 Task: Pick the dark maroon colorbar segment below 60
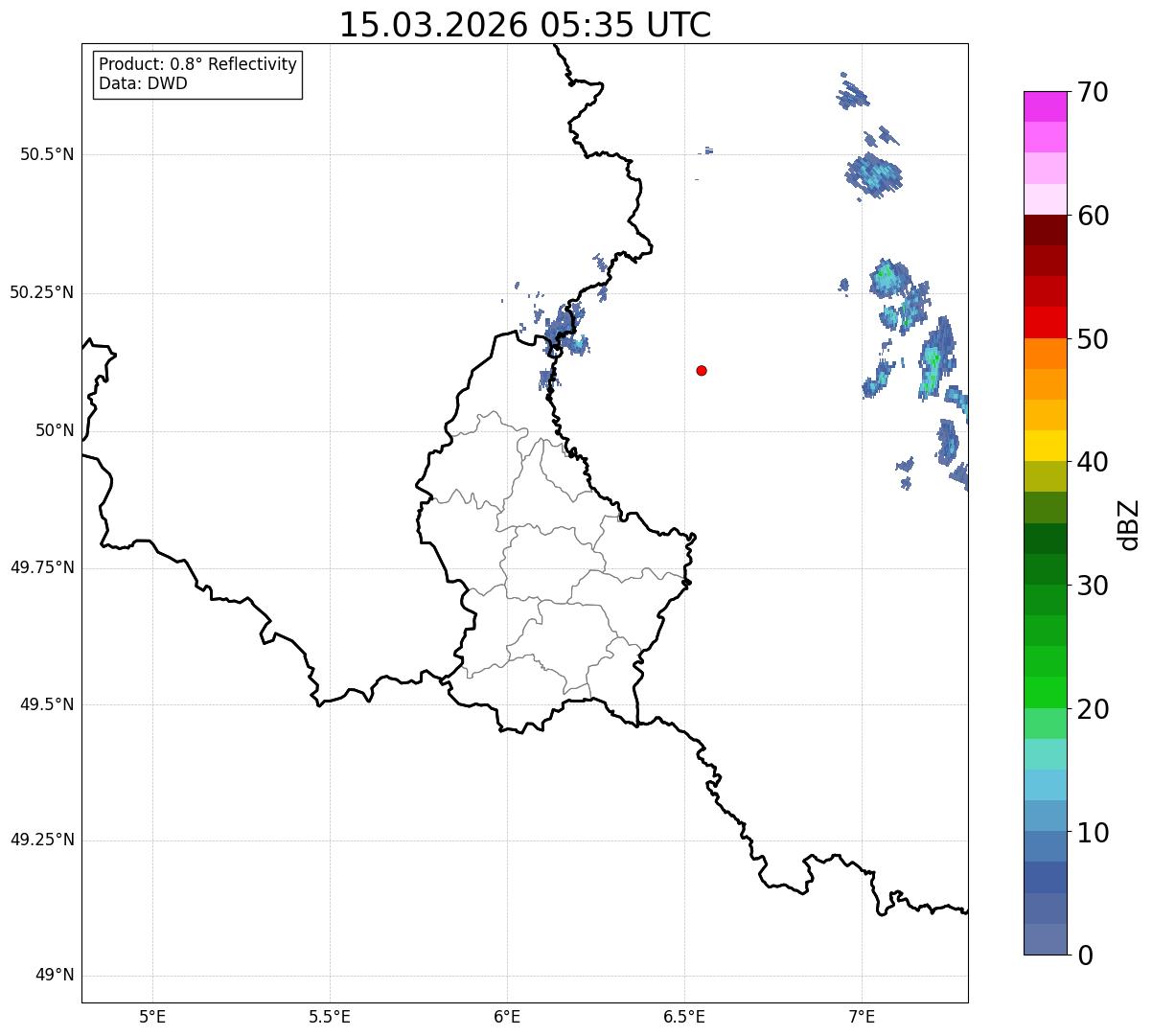click(1045, 230)
